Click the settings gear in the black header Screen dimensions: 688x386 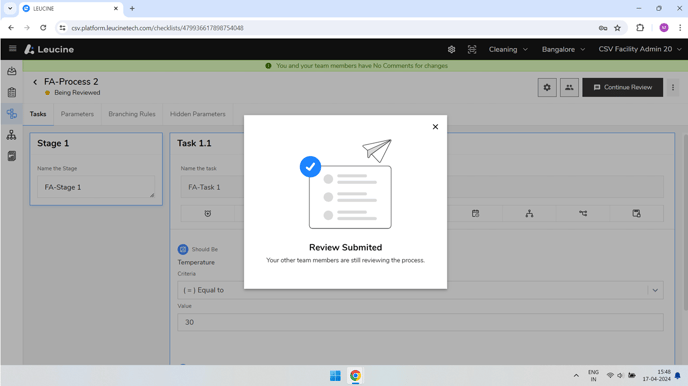point(451,50)
